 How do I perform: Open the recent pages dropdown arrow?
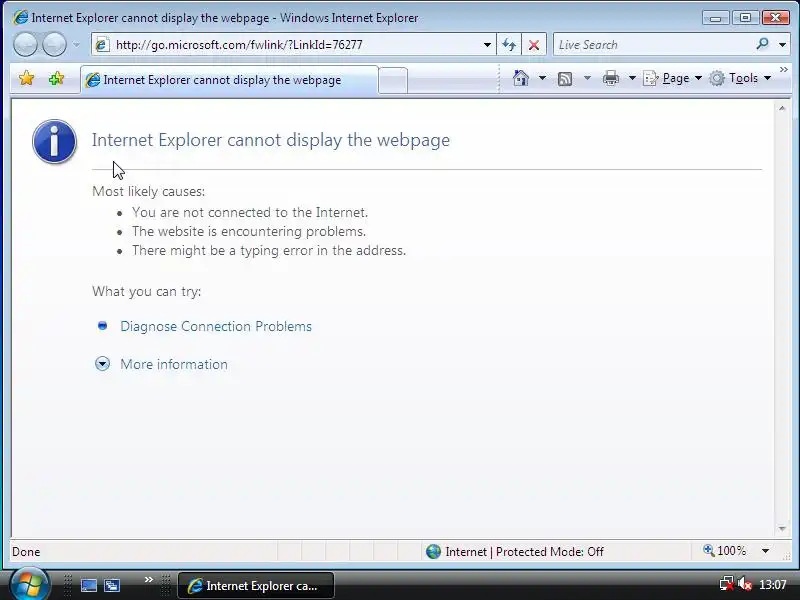coord(77,45)
